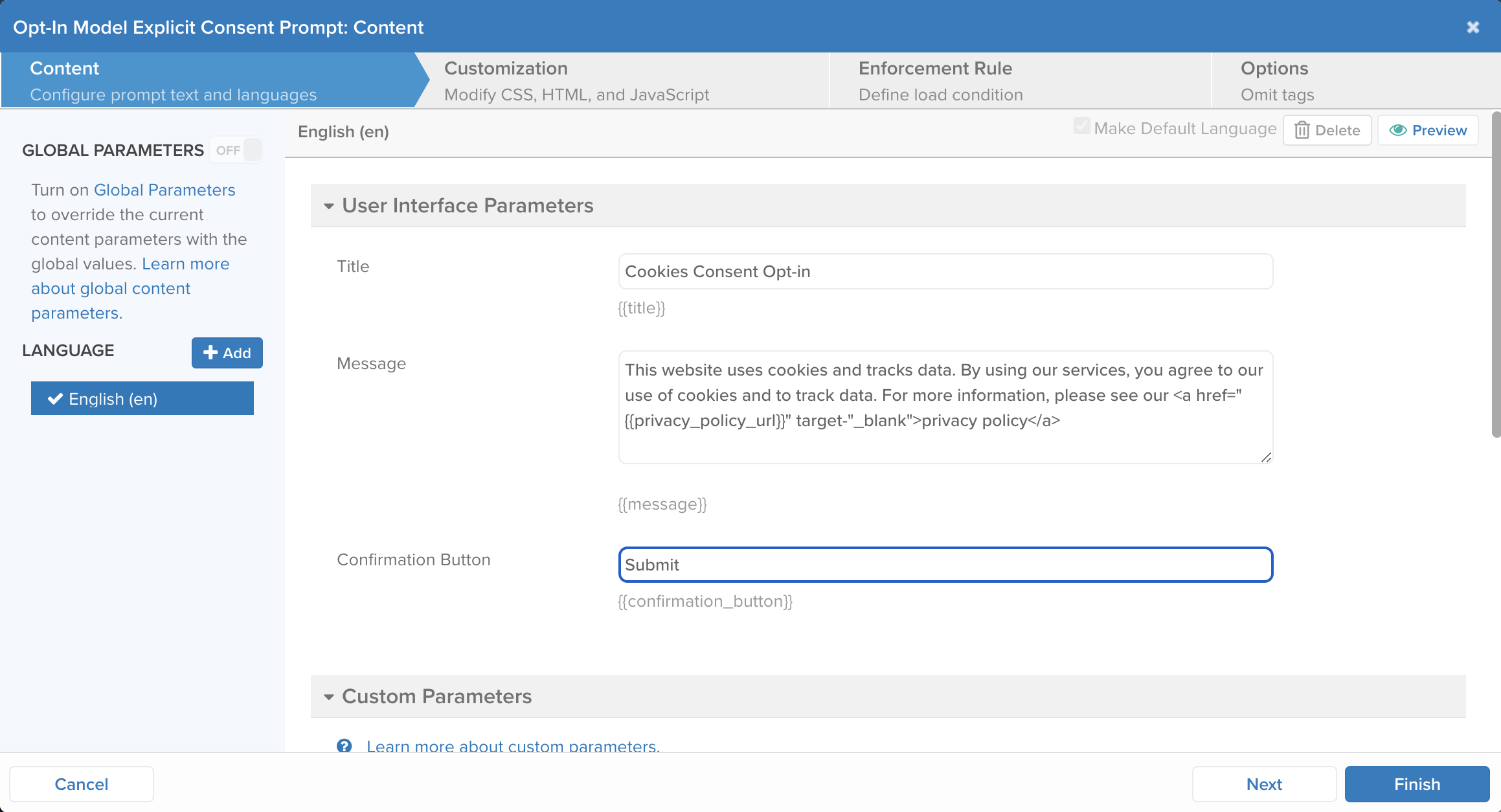This screenshot has height=812, width=1501.
Task: Click the Finish button
Action: [x=1417, y=784]
